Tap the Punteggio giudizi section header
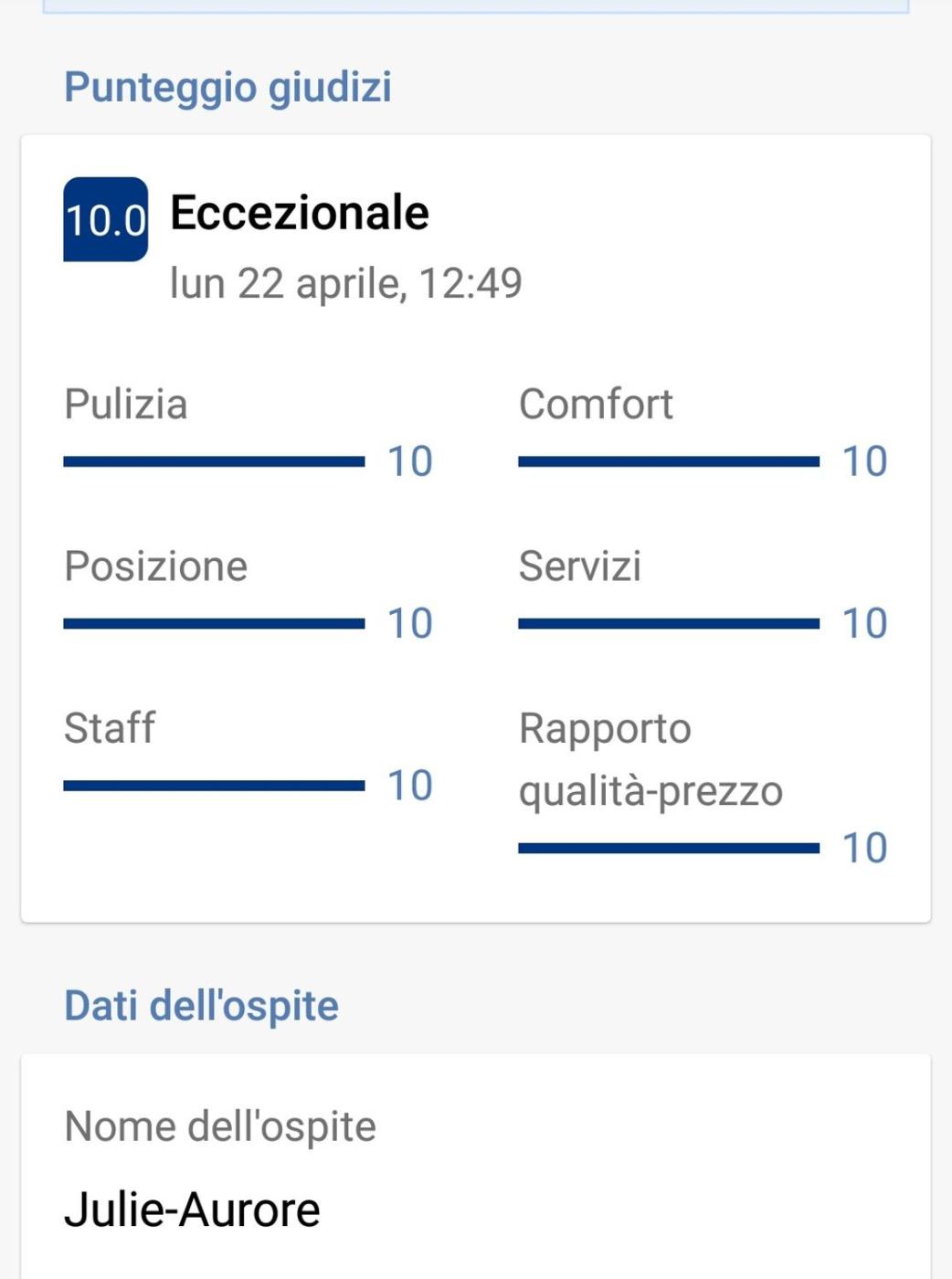Image resolution: width=952 pixels, height=1279 pixels. tap(227, 88)
